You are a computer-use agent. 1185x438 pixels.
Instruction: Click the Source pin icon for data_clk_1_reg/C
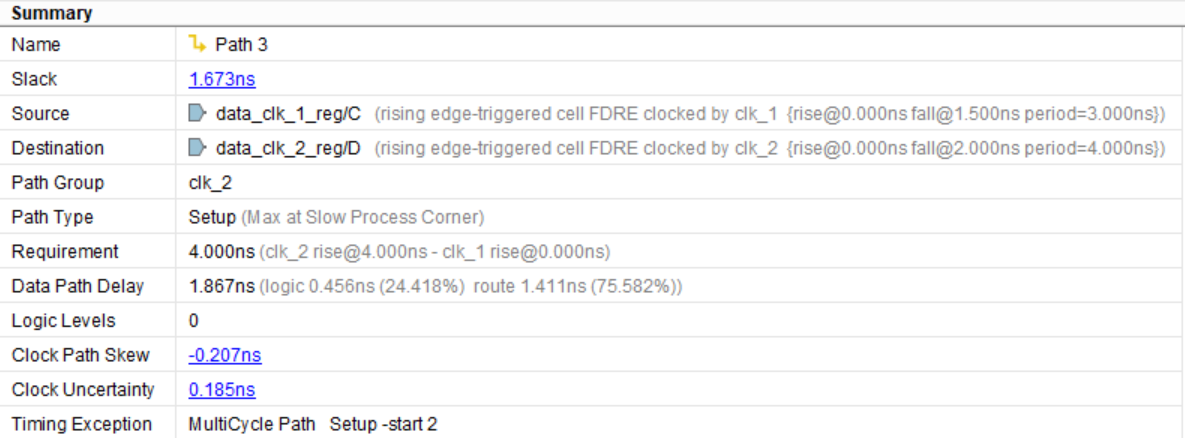coord(196,114)
